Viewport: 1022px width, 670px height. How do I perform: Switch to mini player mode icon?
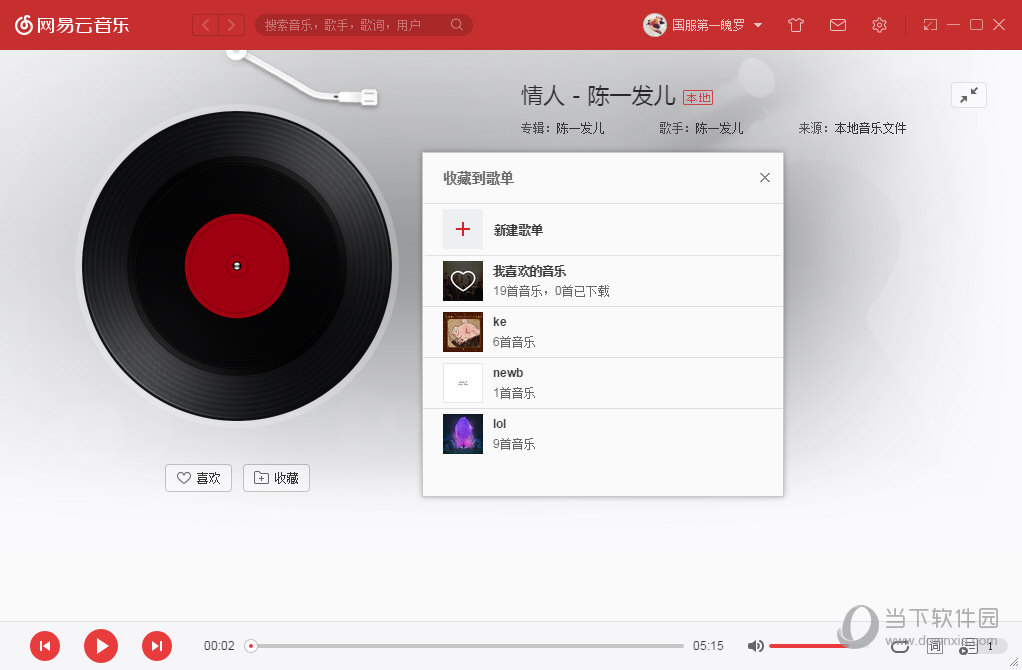point(930,25)
